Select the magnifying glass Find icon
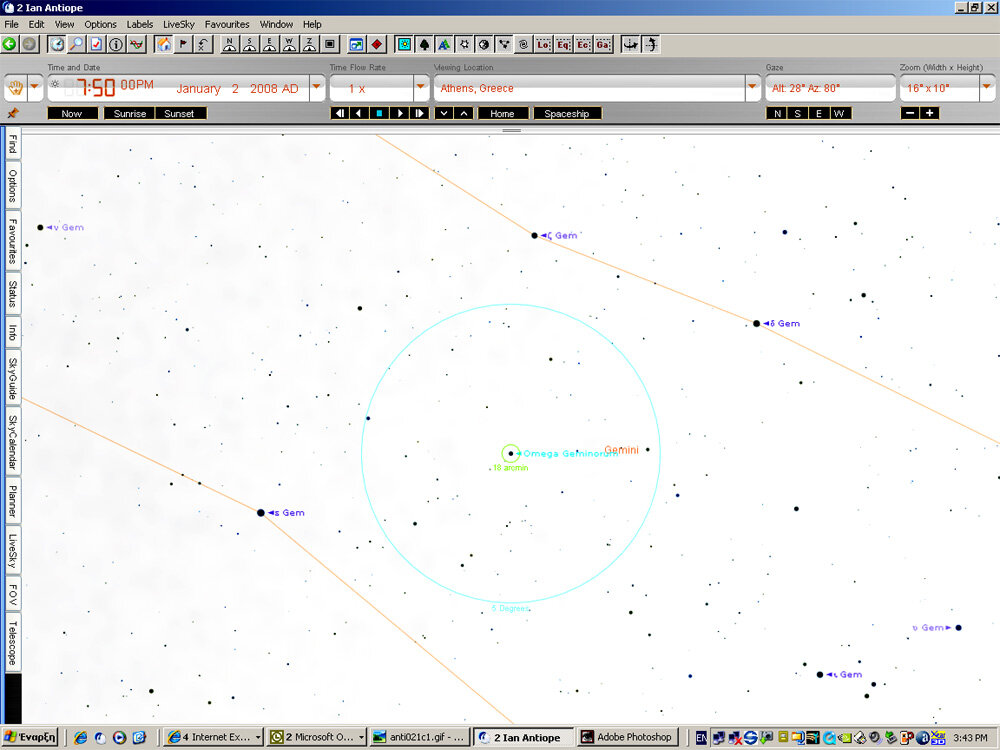The width and height of the screenshot is (1000, 750). (76, 44)
